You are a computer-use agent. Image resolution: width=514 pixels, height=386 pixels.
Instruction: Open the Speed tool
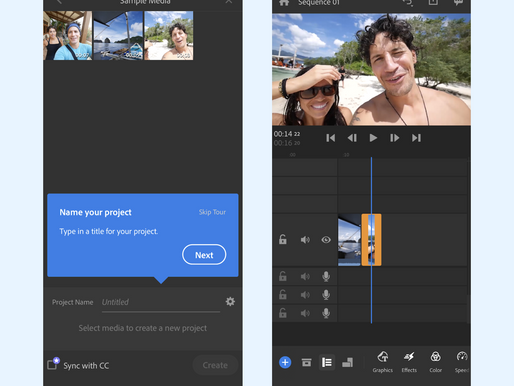(x=462, y=362)
